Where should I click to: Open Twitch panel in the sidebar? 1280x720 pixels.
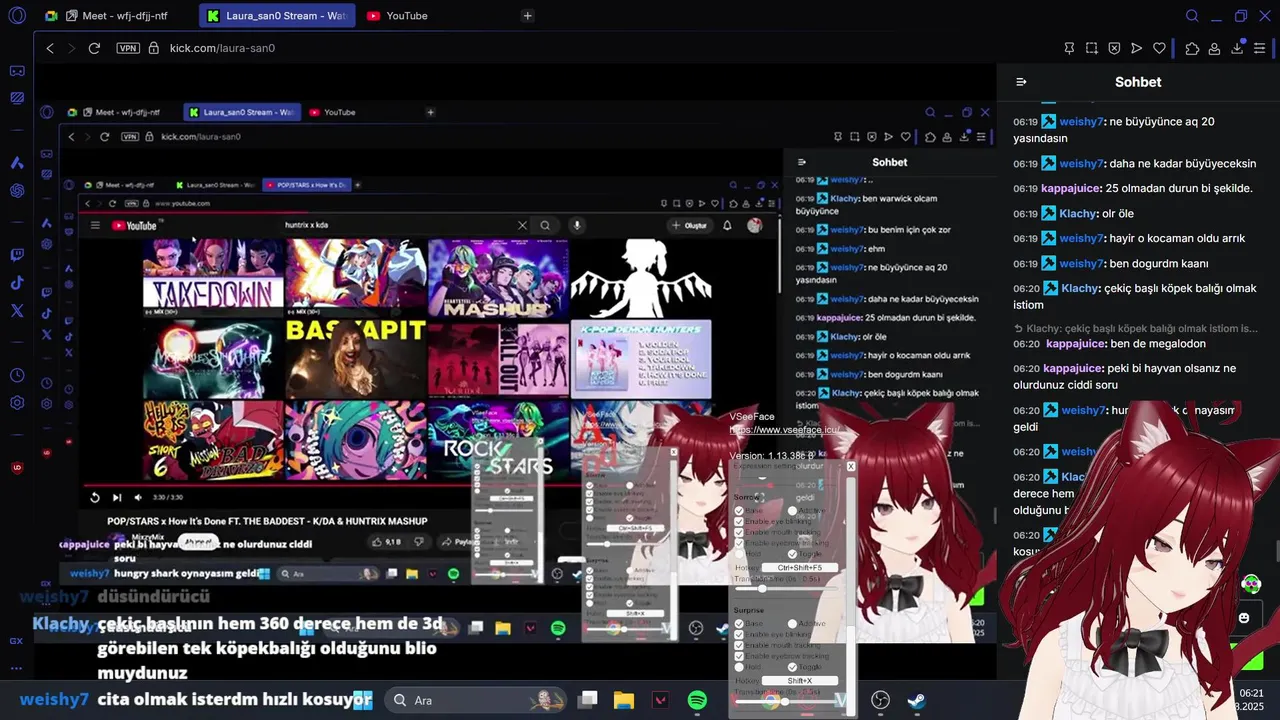[x=17, y=255]
